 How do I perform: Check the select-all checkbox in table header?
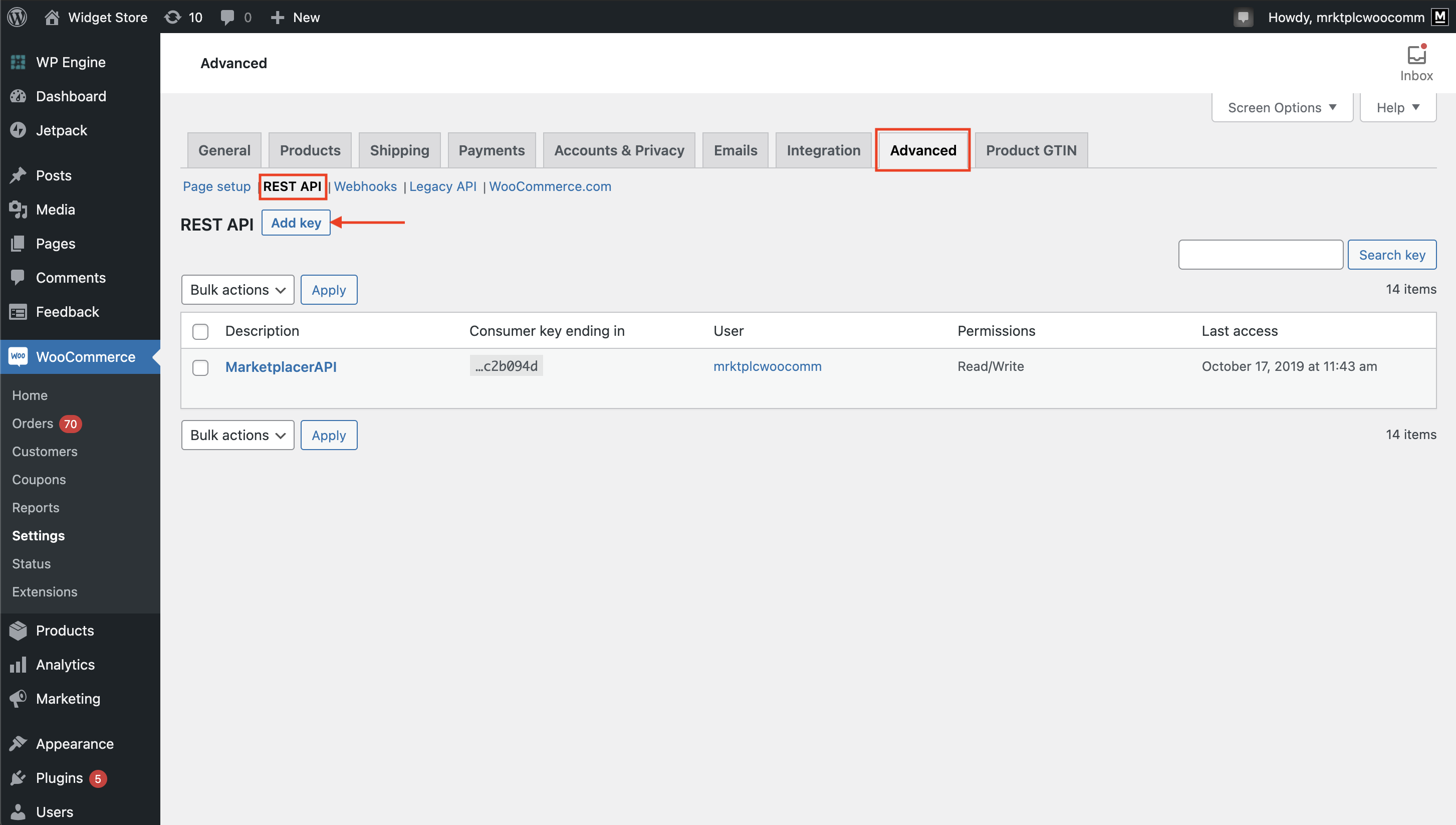tap(200, 331)
